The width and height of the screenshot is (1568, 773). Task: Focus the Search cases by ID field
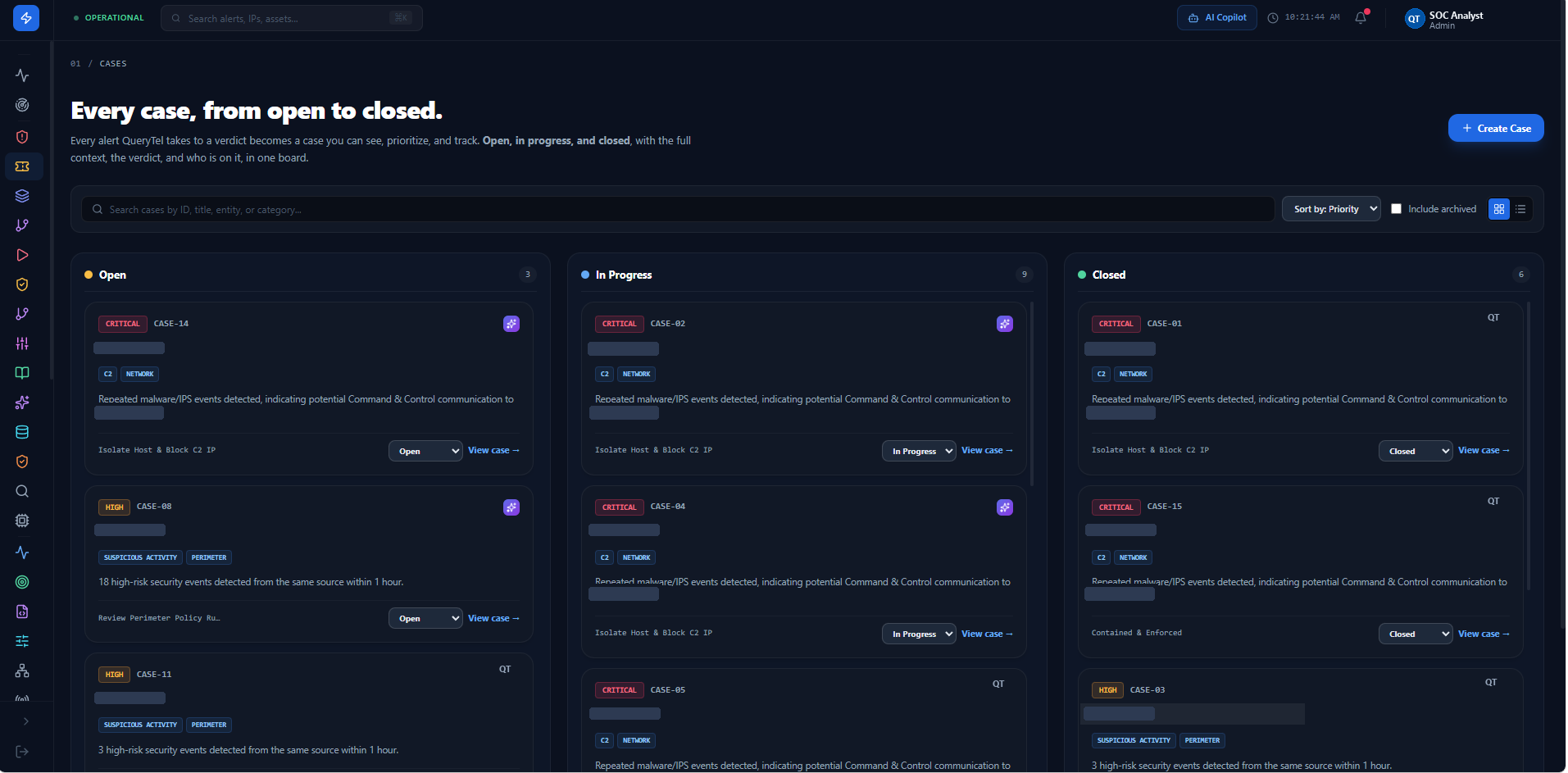(x=678, y=209)
